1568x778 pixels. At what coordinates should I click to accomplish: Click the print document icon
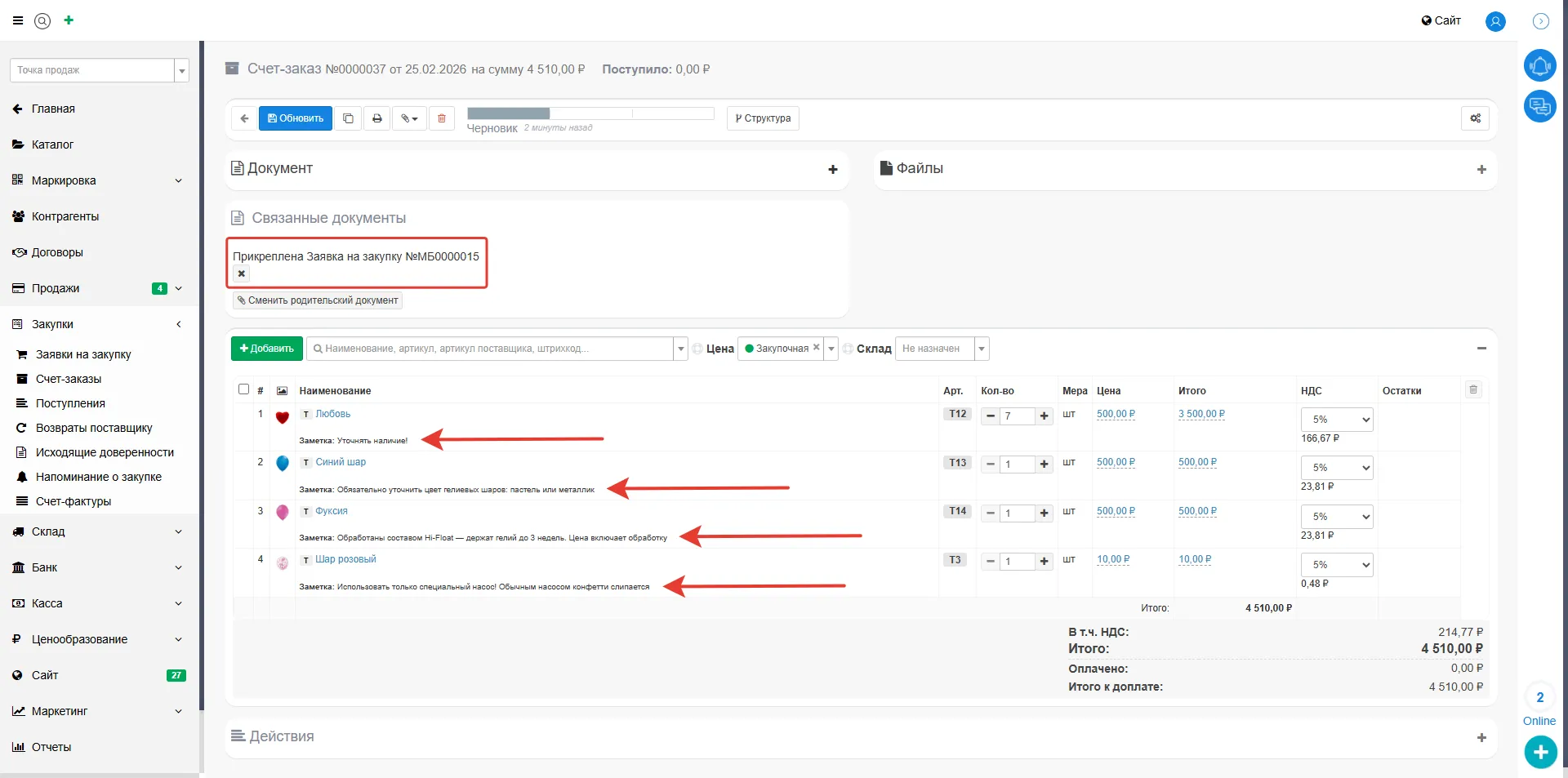pyautogui.click(x=376, y=118)
